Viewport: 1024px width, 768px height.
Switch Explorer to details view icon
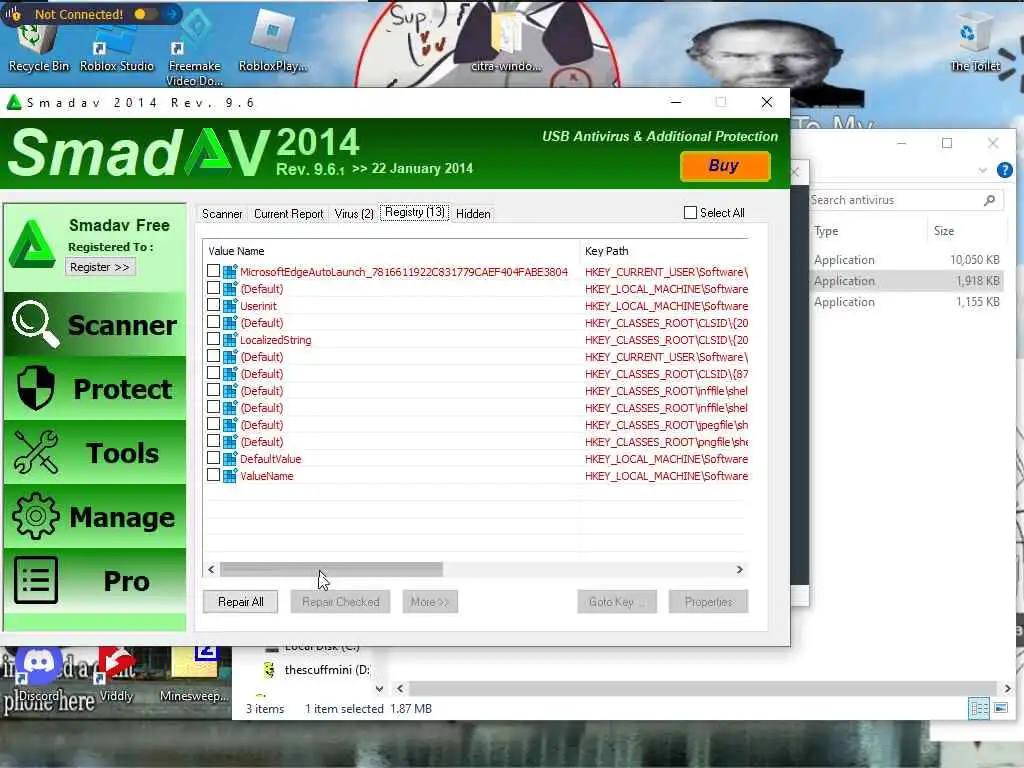(978, 708)
